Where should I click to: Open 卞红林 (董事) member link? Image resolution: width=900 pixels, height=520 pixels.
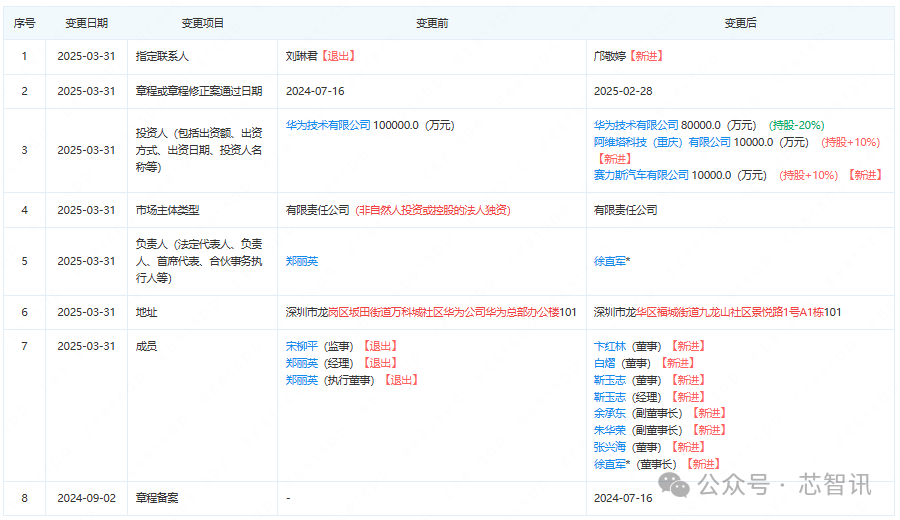click(610, 346)
